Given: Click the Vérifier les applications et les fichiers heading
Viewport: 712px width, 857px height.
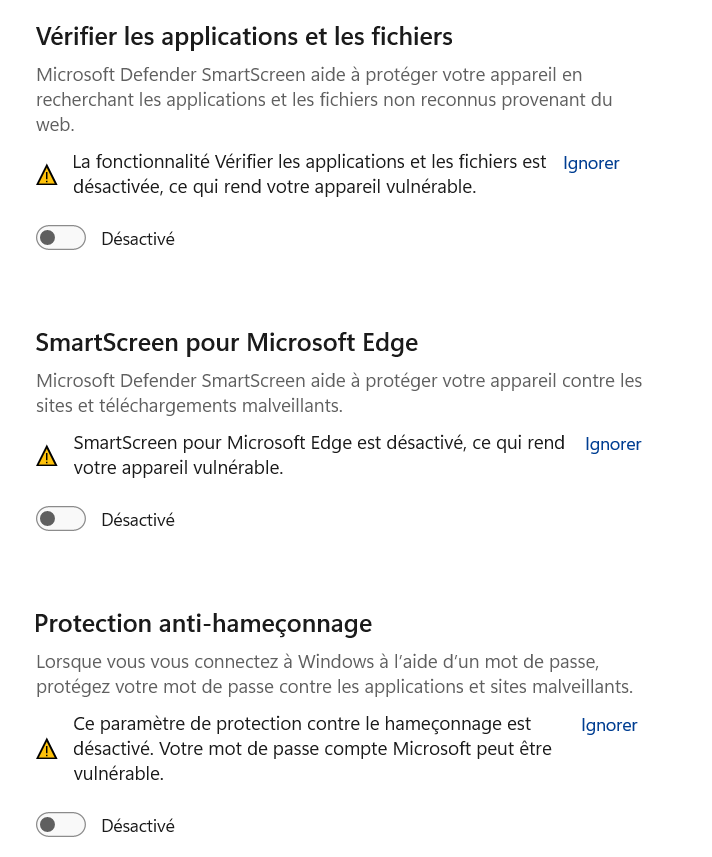Looking at the screenshot, I should (244, 37).
